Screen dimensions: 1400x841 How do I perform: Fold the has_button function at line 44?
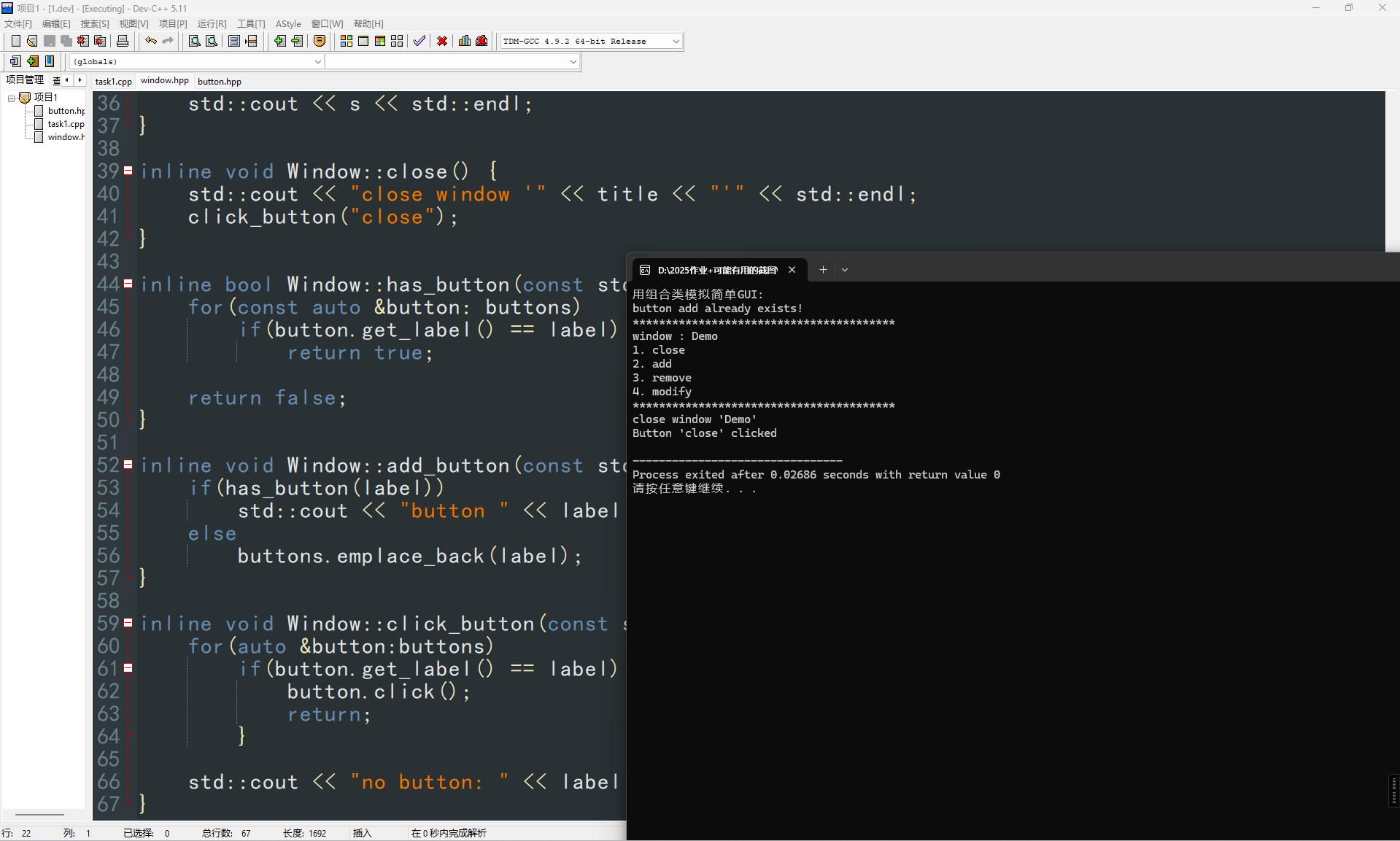tap(128, 284)
